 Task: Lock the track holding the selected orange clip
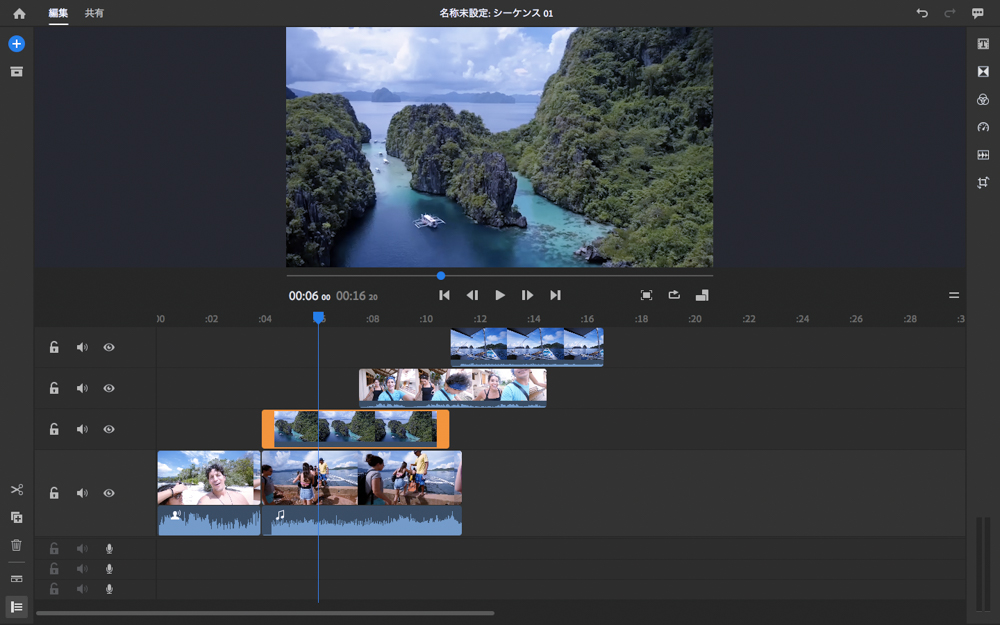coord(54,430)
